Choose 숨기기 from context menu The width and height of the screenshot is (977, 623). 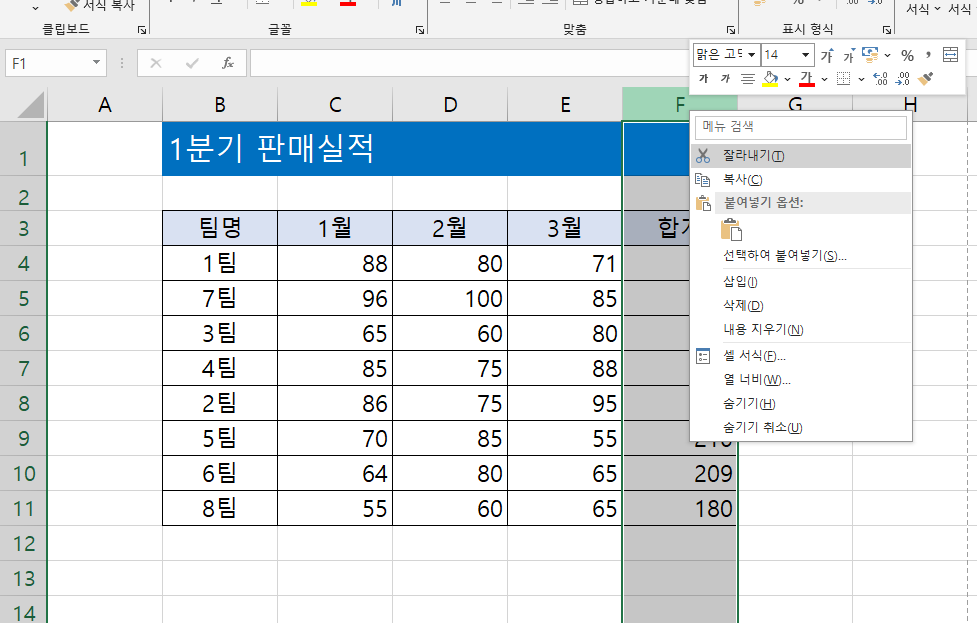tap(801, 404)
